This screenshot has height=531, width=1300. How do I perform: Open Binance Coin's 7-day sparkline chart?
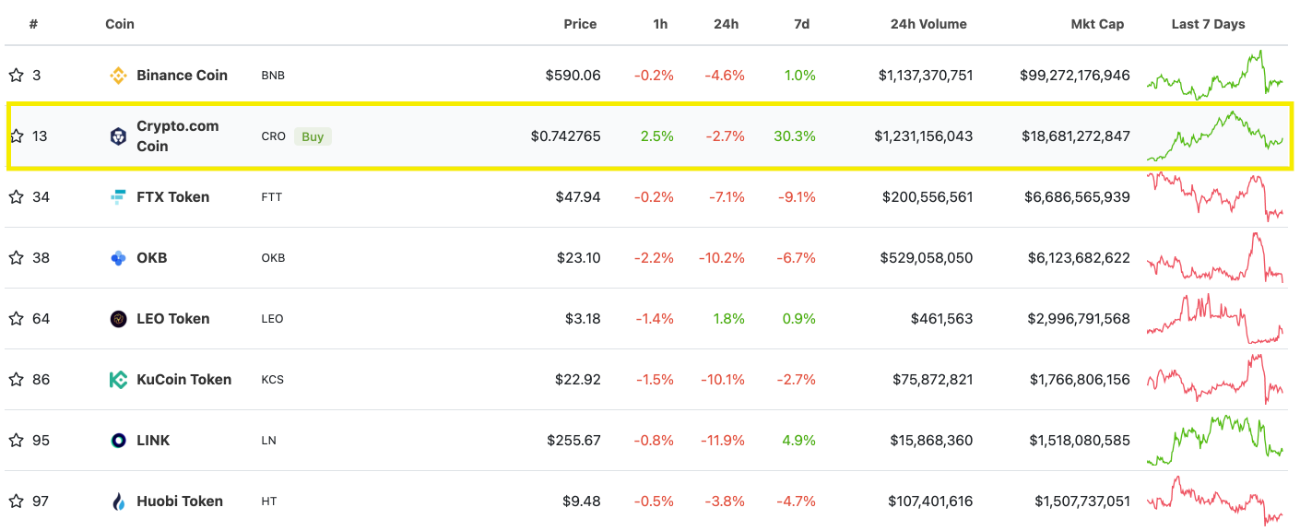(1215, 75)
